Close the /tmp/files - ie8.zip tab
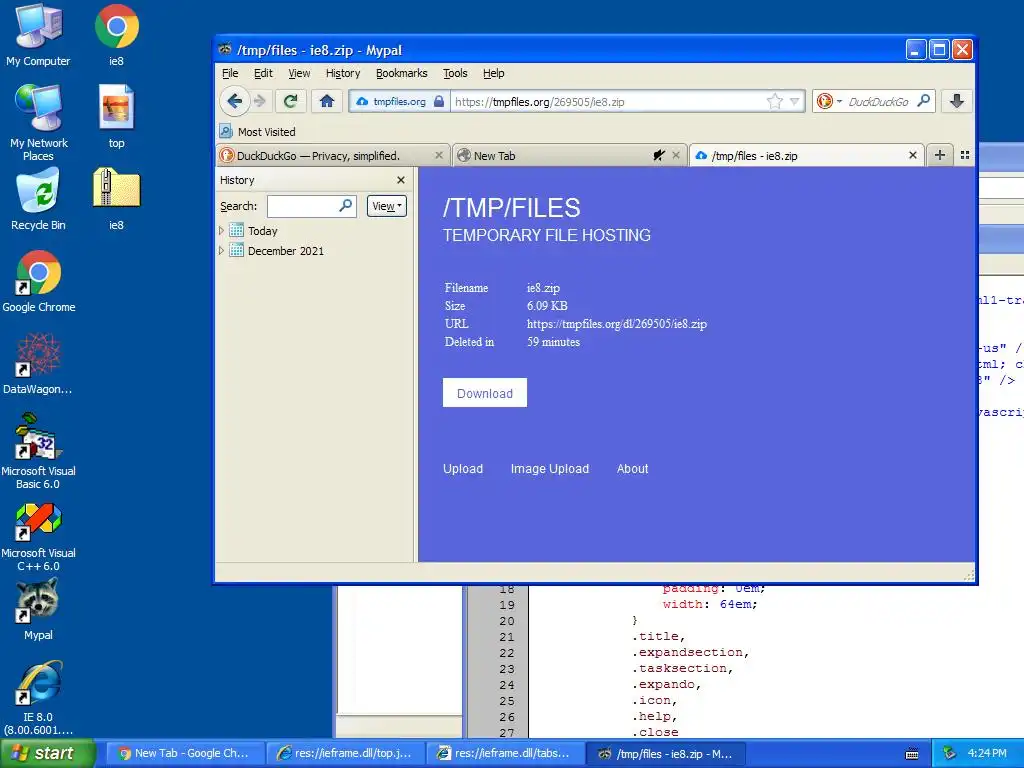 pyautogui.click(x=913, y=155)
